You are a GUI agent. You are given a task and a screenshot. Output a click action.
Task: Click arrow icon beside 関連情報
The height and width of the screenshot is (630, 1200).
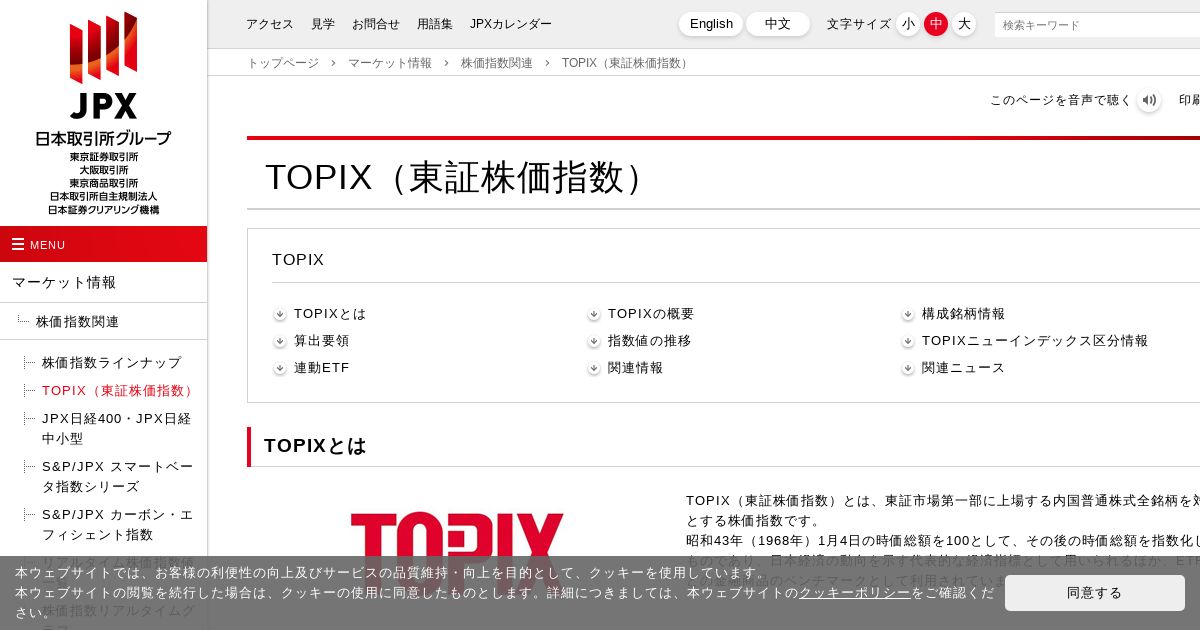click(594, 368)
